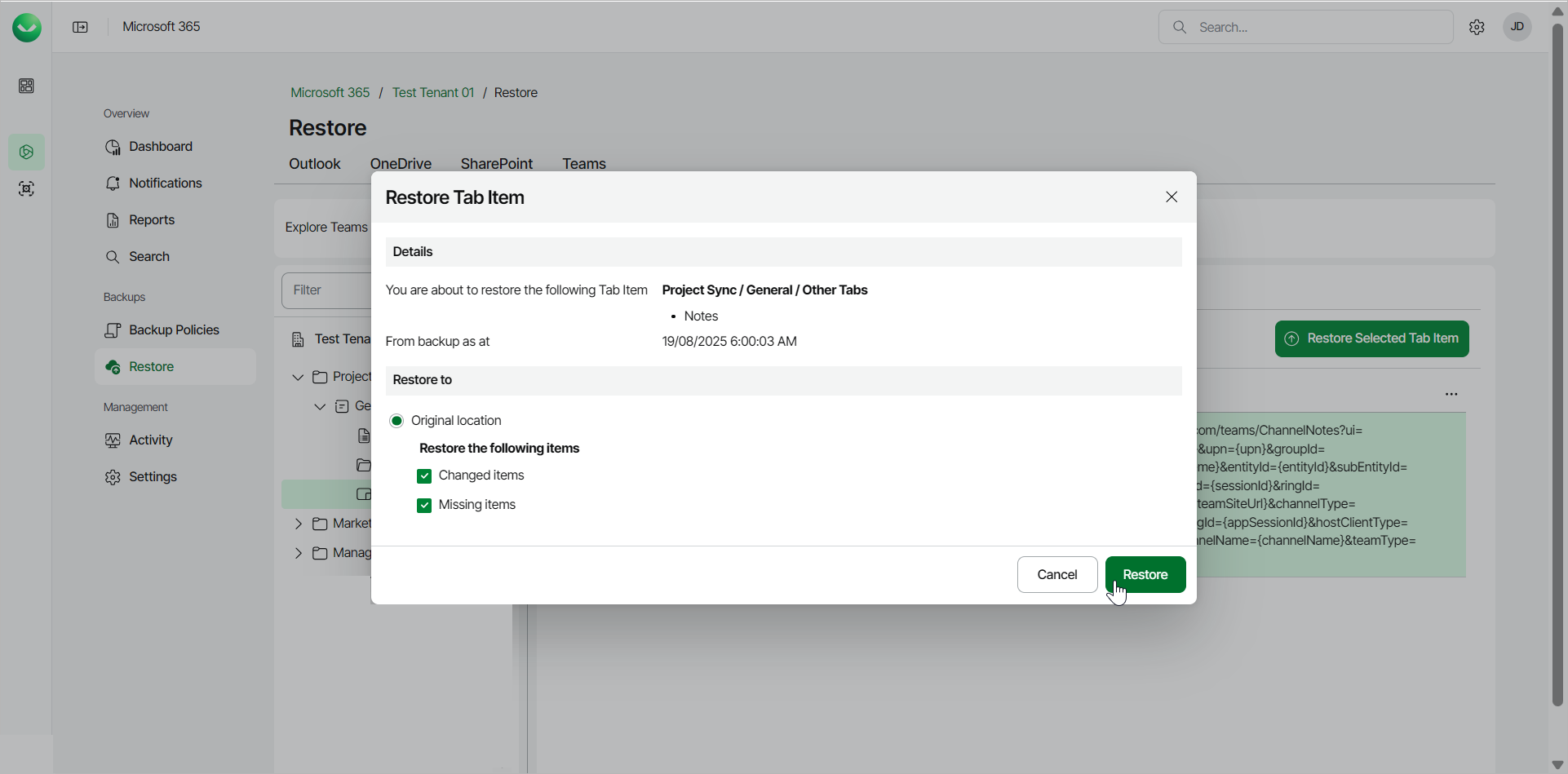Click the green Restore button in dialog
The height and width of the screenshot is (774, 1568).
point(1145,575)
